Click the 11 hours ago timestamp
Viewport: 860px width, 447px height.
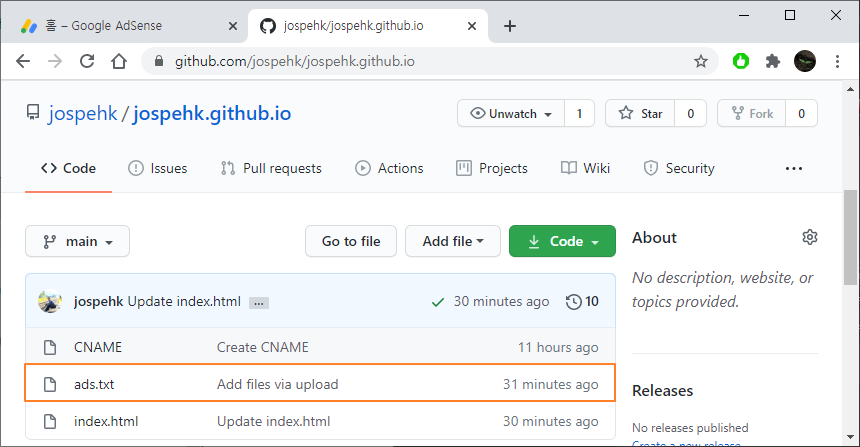[558, 347]
